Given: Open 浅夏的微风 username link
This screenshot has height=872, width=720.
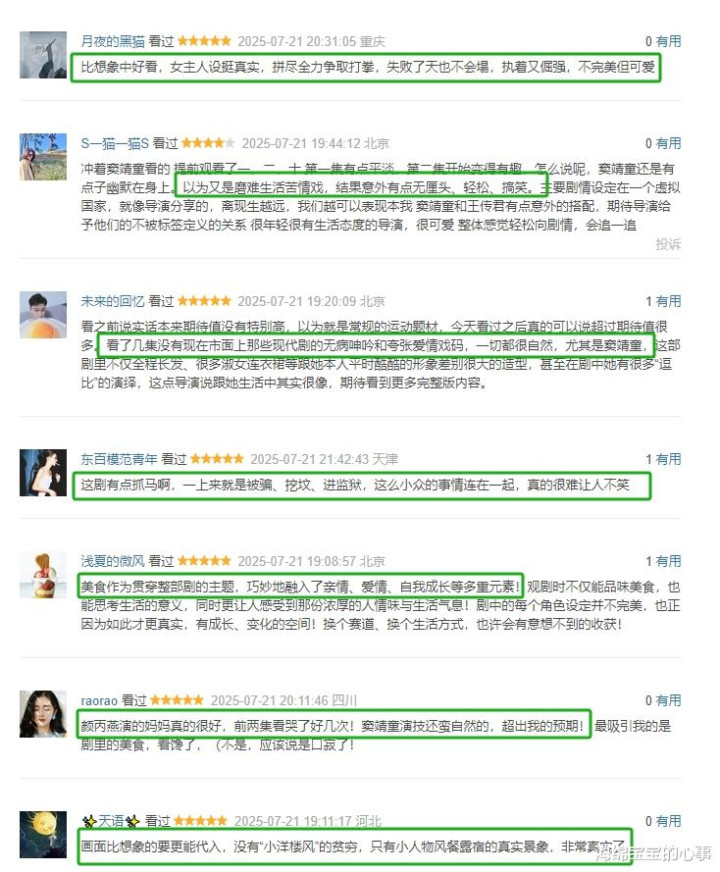Looking at the screenshot, I should [x=113, y=561].
